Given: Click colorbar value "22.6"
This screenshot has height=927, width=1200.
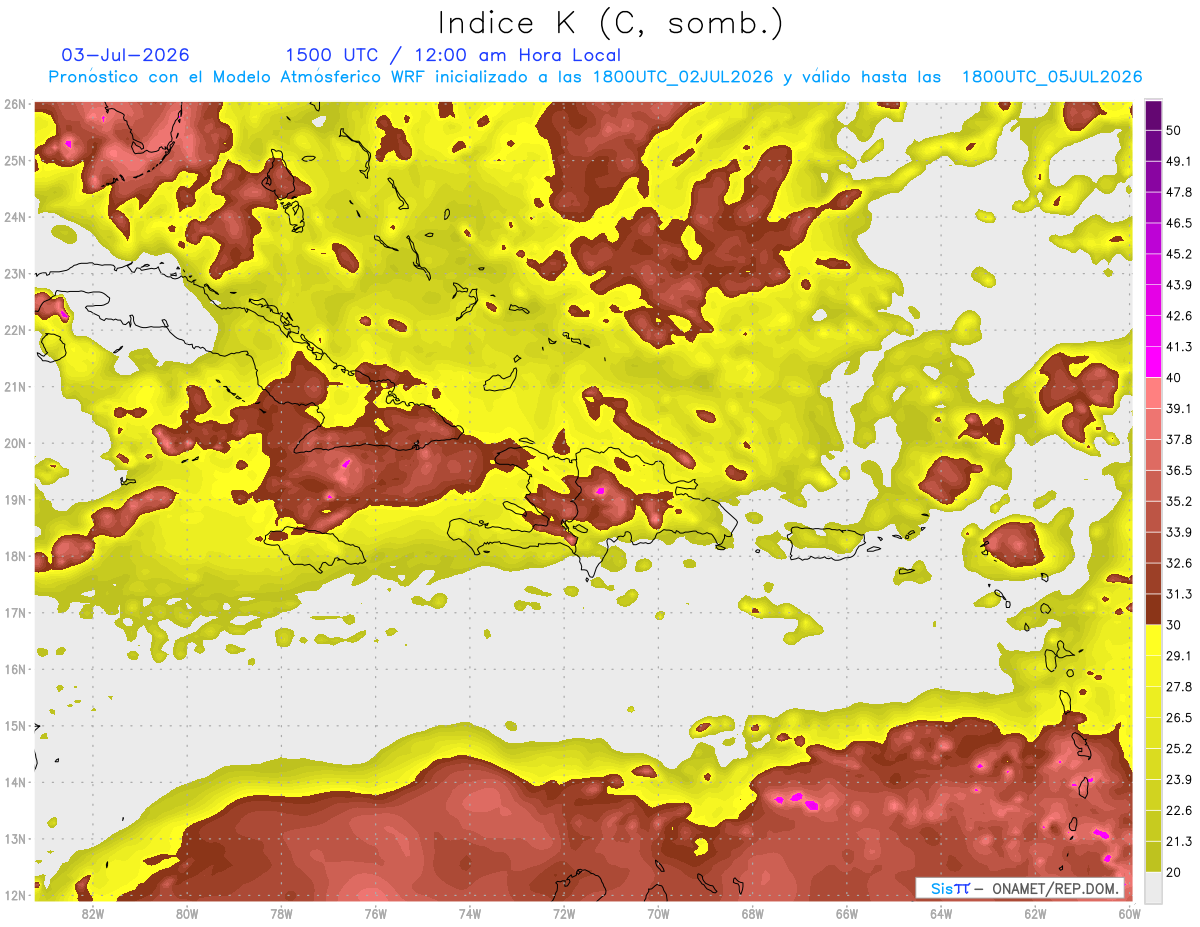Looking at the screenshot, I should [1178, 811].
